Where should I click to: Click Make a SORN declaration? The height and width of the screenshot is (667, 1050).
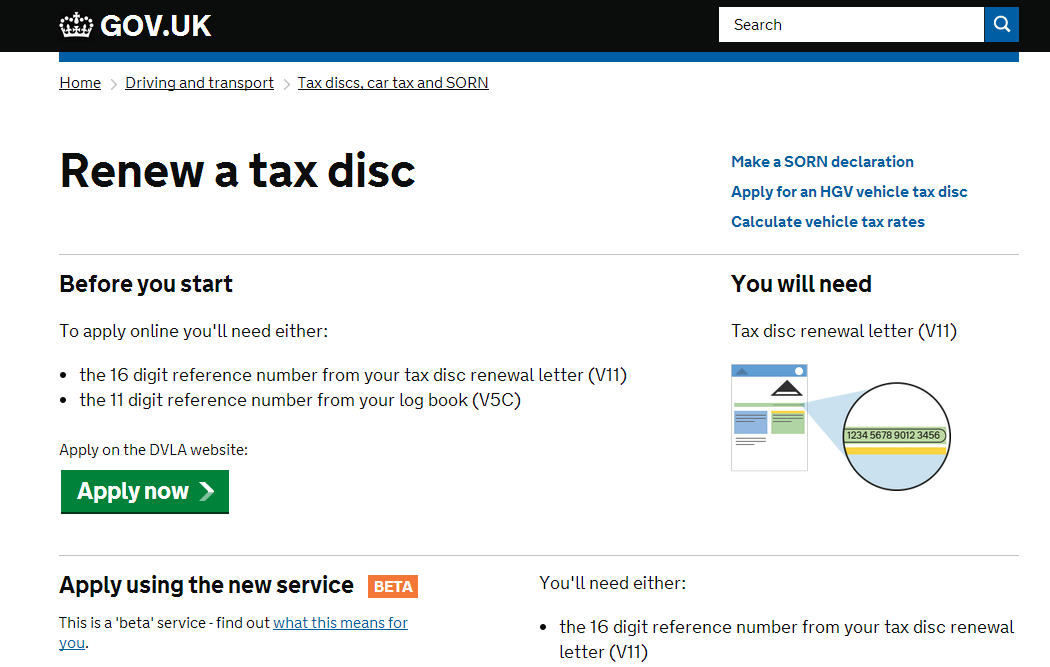pyautogui.click(x=821, y=161)
